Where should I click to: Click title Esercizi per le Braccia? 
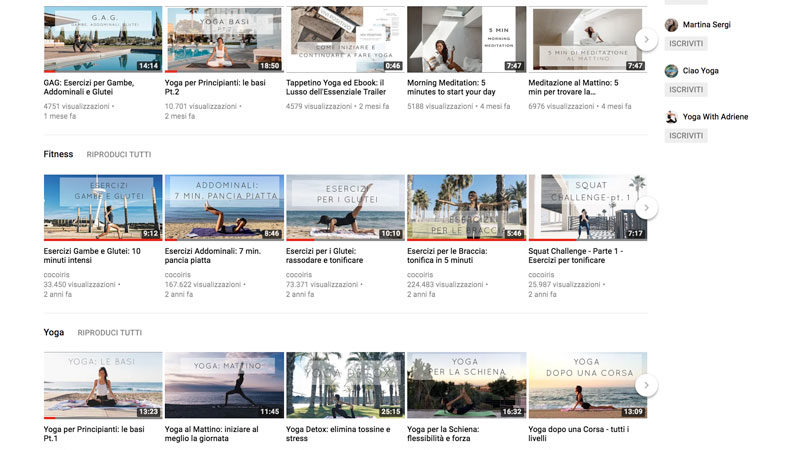(447, 256)
